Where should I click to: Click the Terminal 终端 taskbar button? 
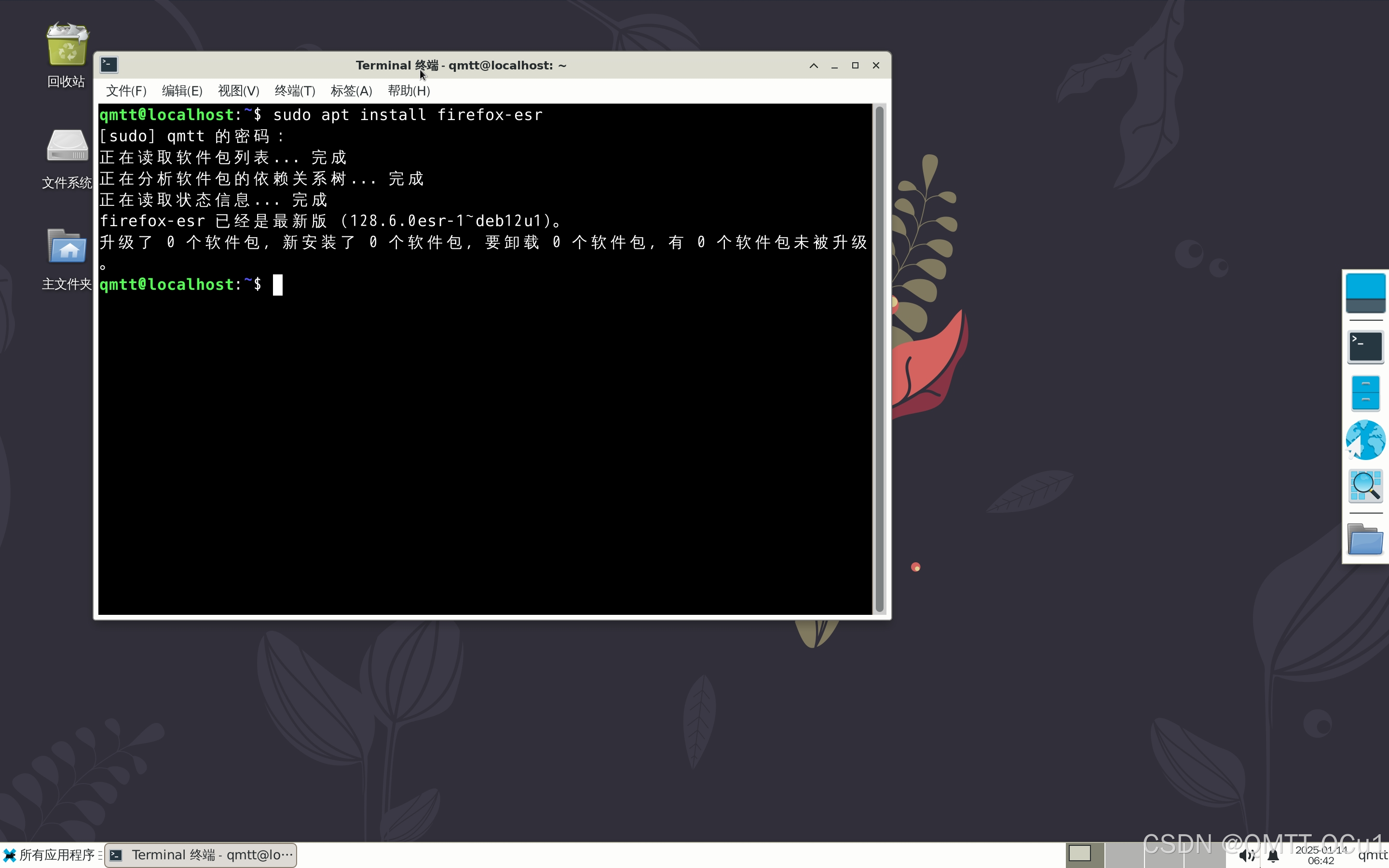202,855
